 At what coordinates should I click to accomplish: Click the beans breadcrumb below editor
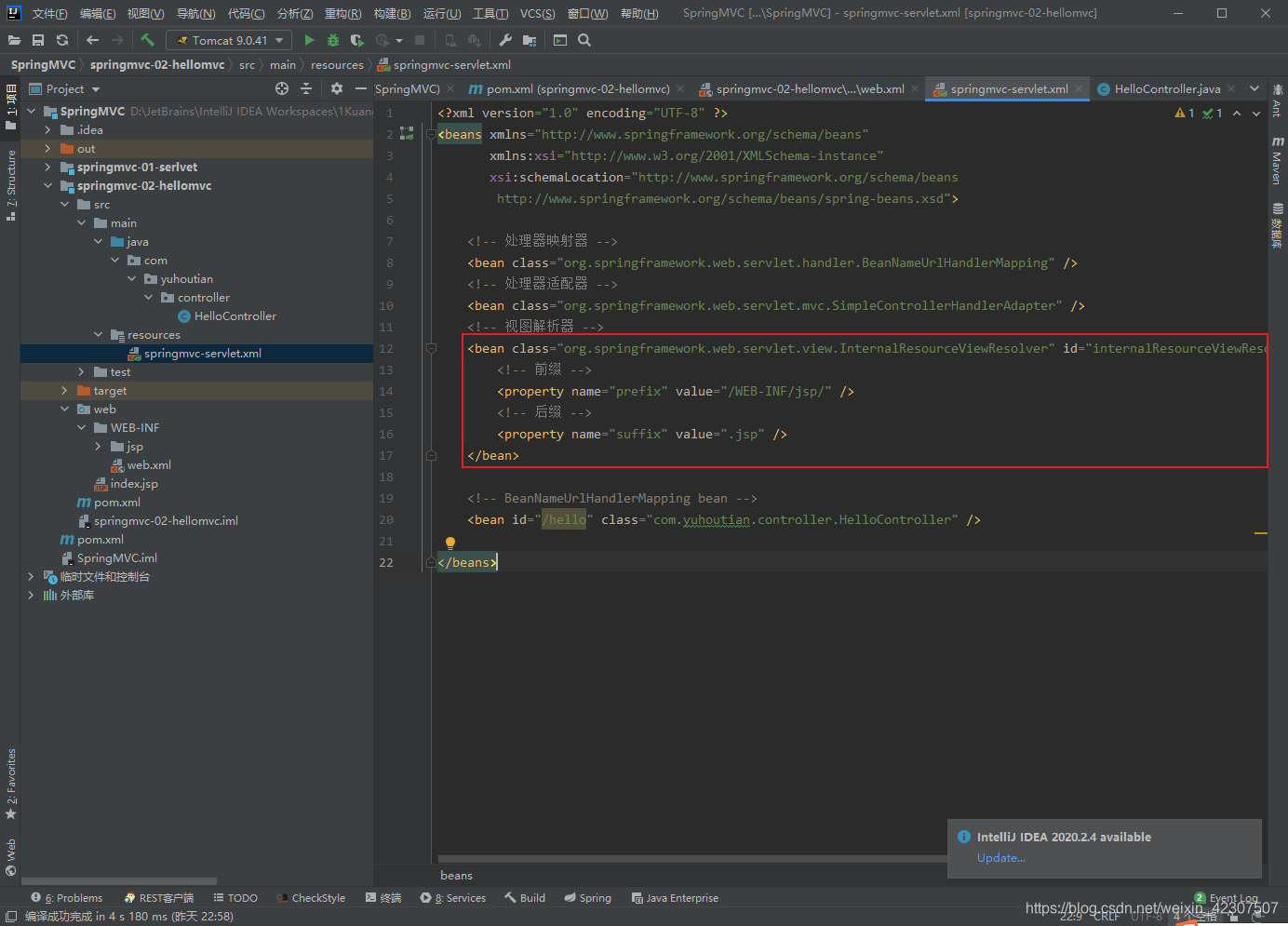pos(456,875)
